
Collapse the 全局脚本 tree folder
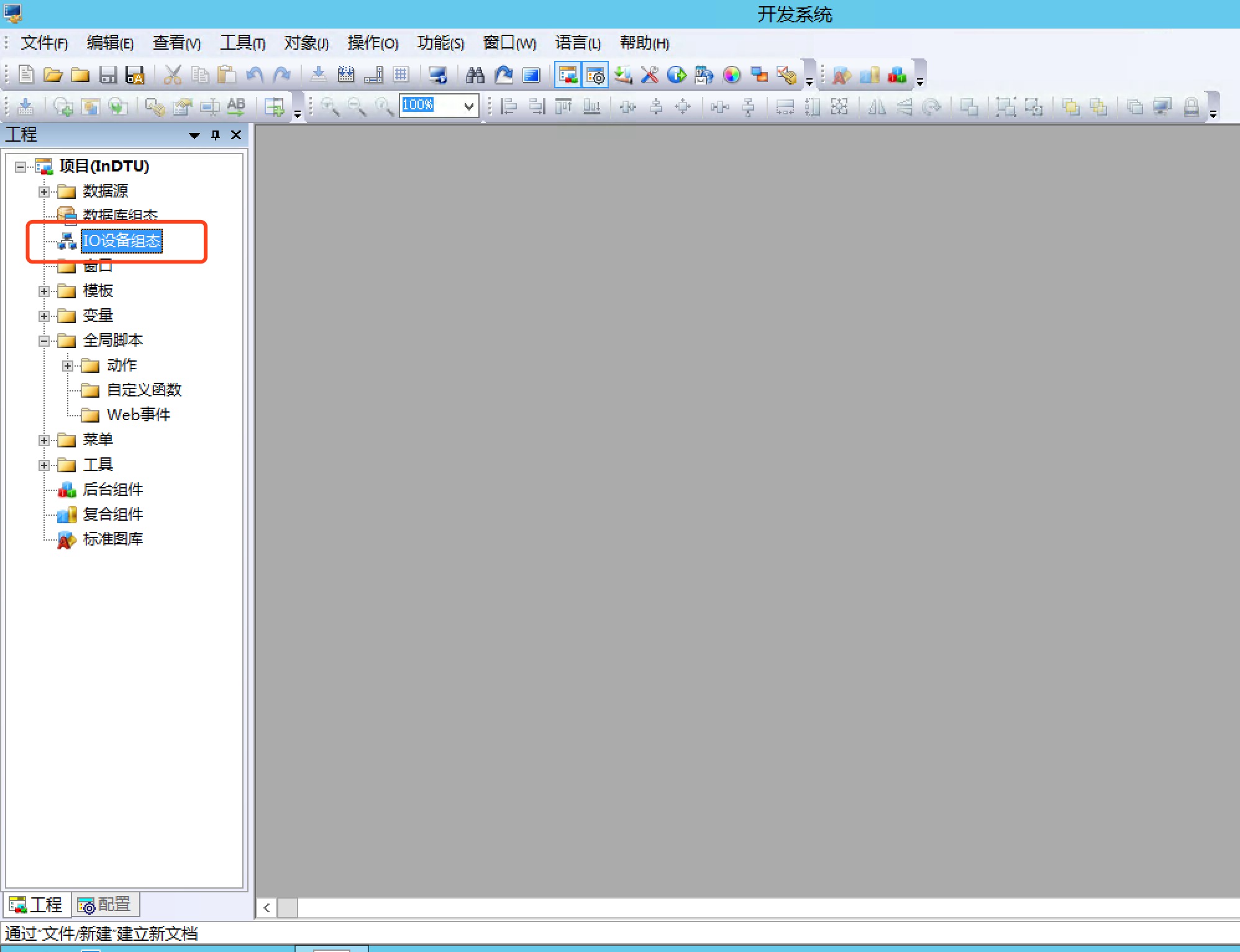(x=43, y=341)
